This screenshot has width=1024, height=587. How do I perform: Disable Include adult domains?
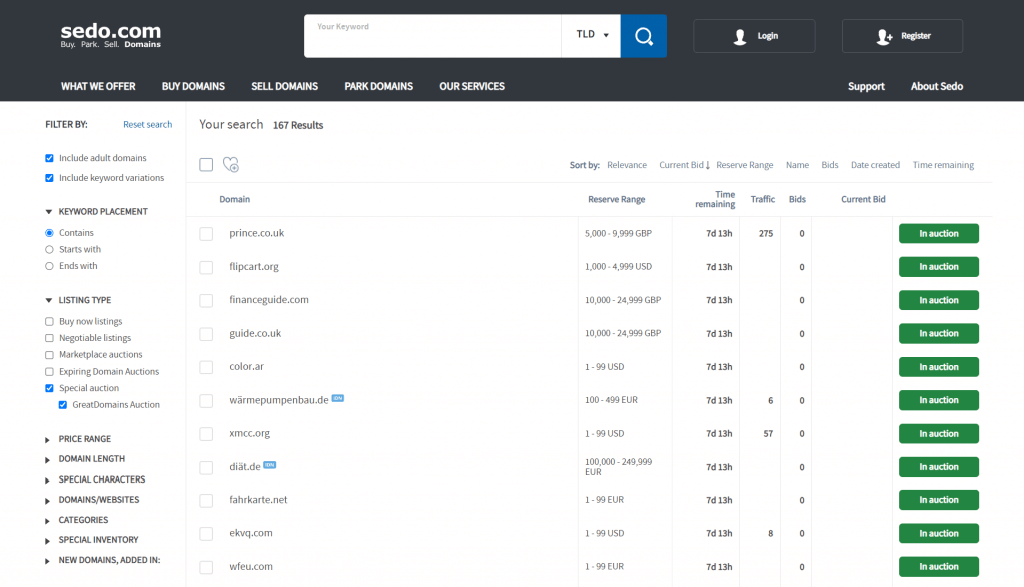coord(49,157)
